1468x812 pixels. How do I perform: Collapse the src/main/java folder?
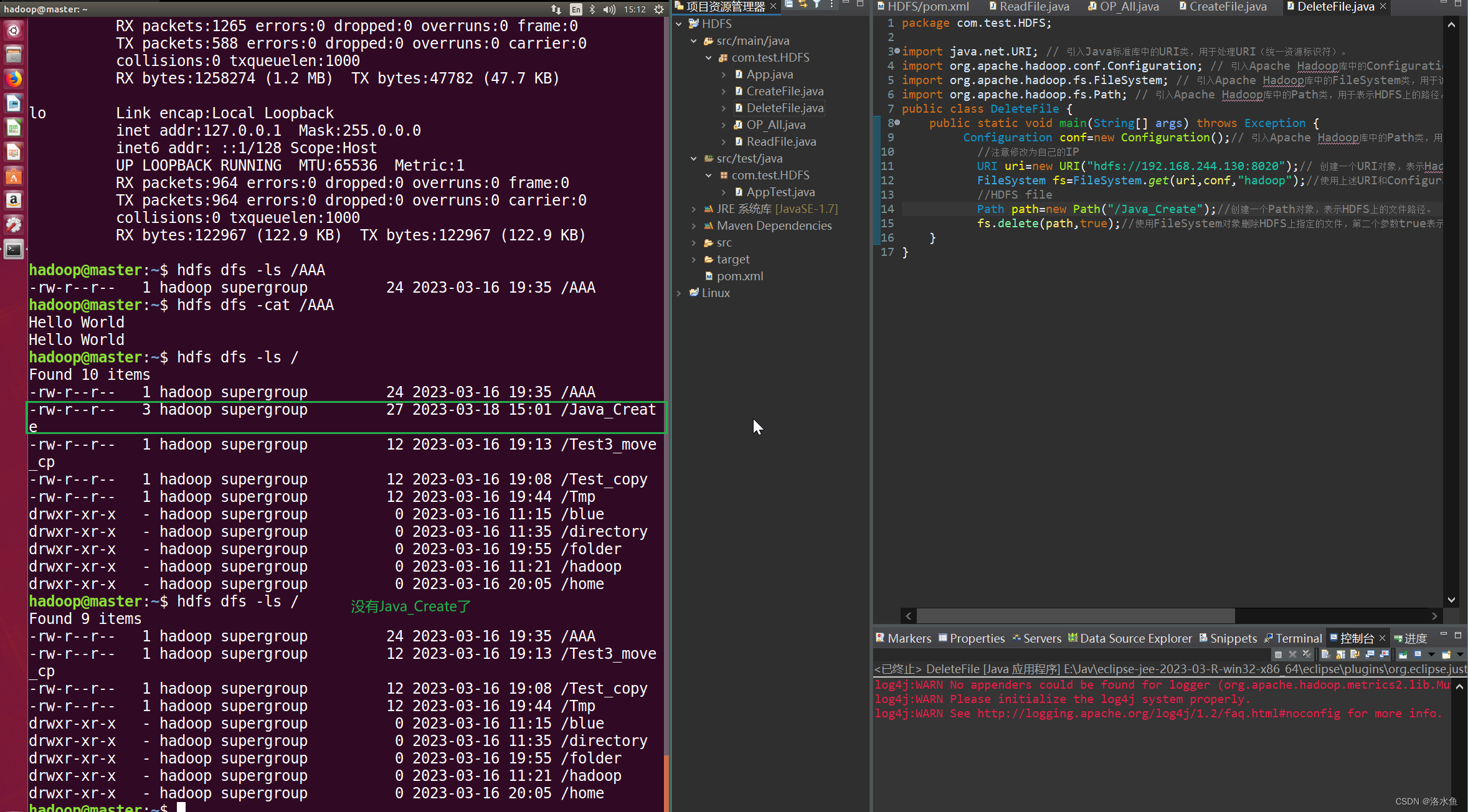click(x=694, y=40)
